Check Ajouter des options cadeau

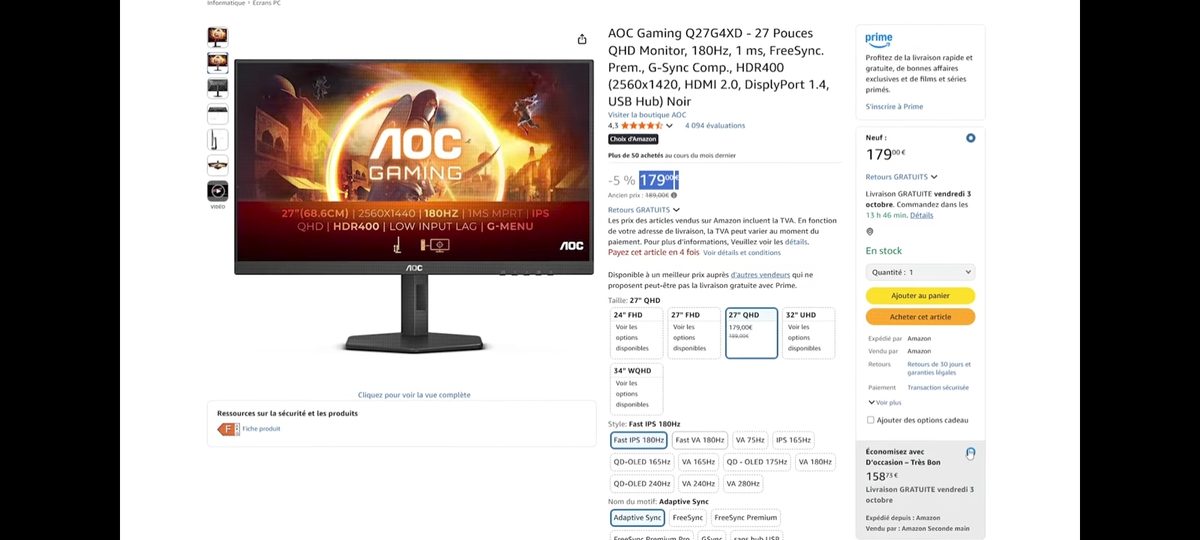[x=870, y=420]
